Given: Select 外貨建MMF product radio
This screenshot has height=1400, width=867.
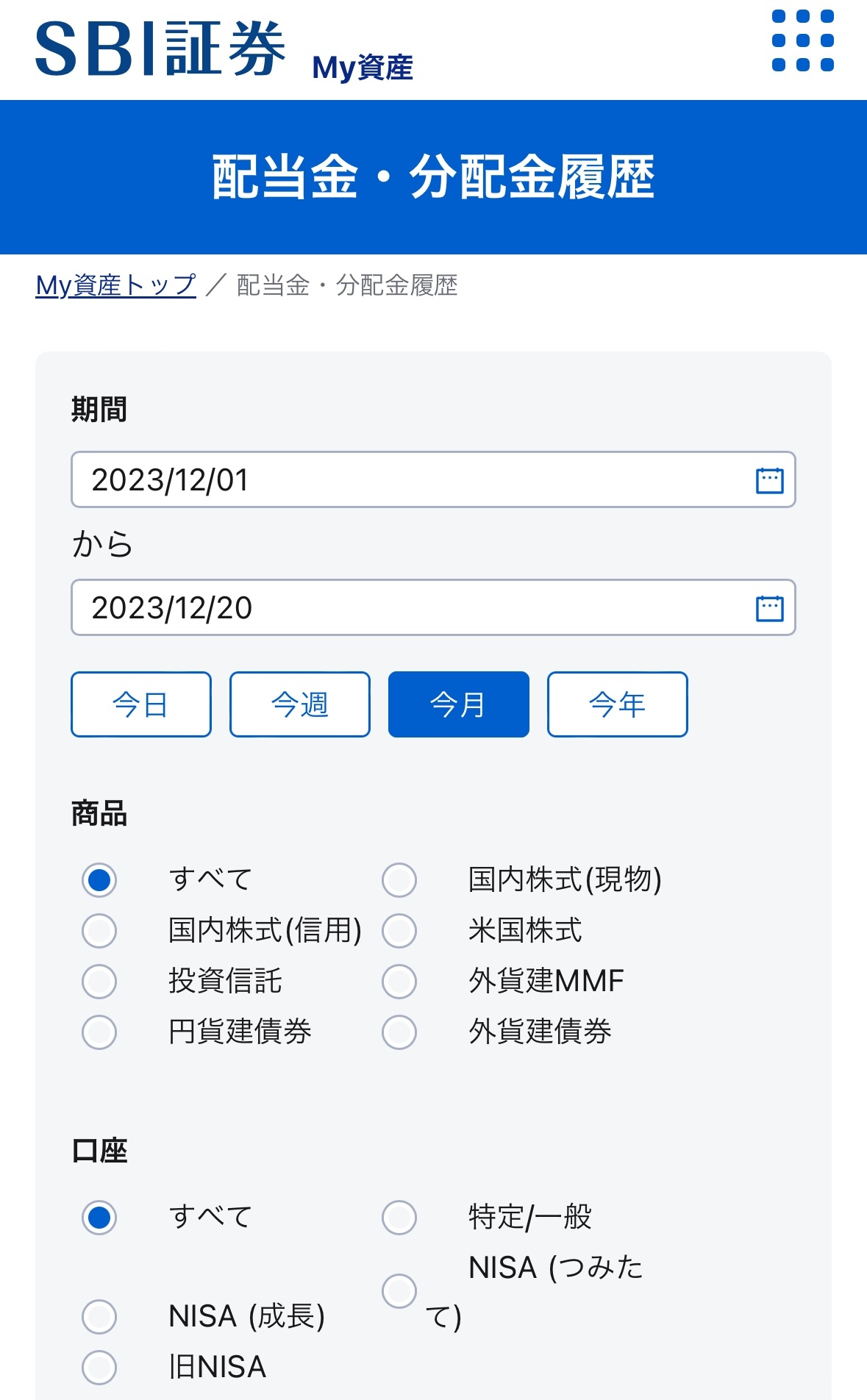Looking at the screenshot, I should pos(399,982).
